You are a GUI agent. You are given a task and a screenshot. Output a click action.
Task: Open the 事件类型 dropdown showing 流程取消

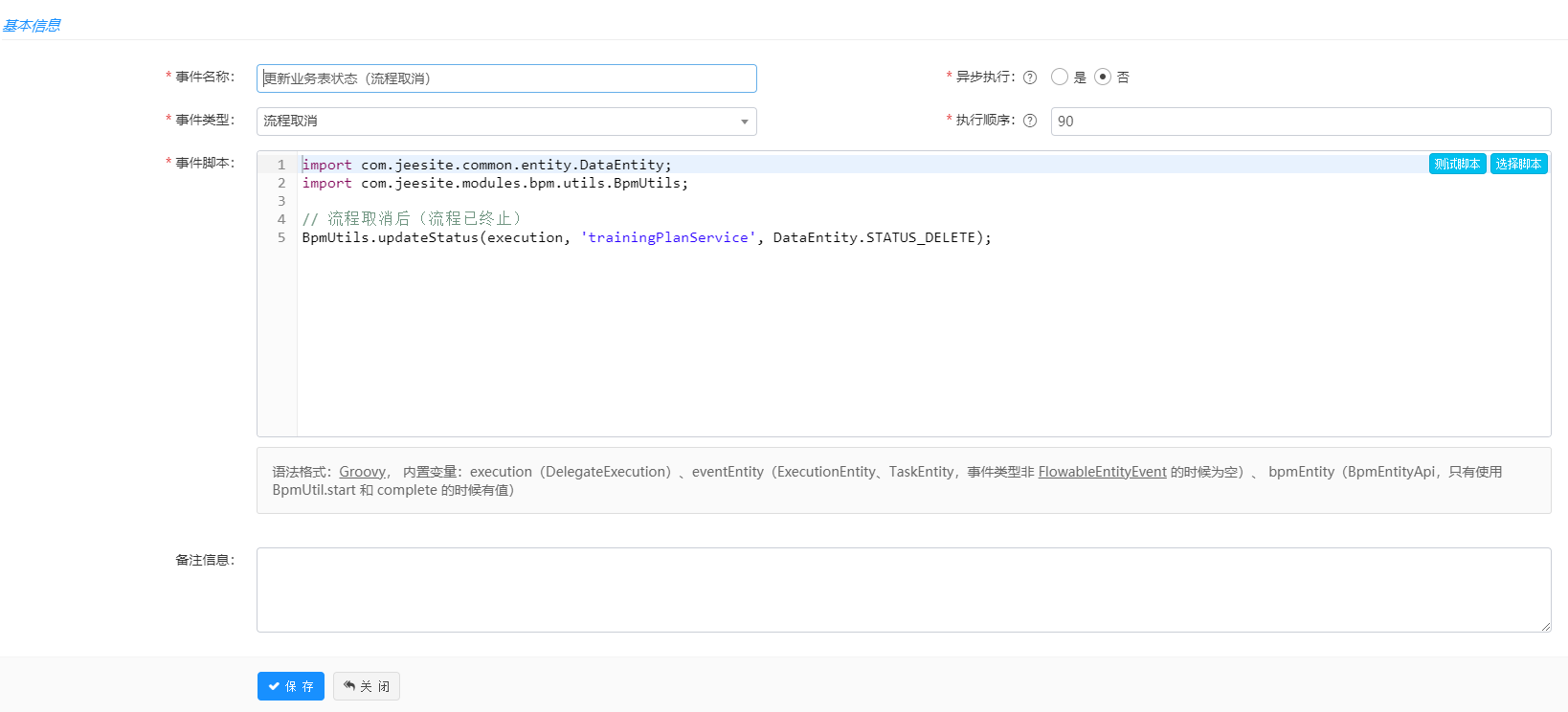(506, 122)
